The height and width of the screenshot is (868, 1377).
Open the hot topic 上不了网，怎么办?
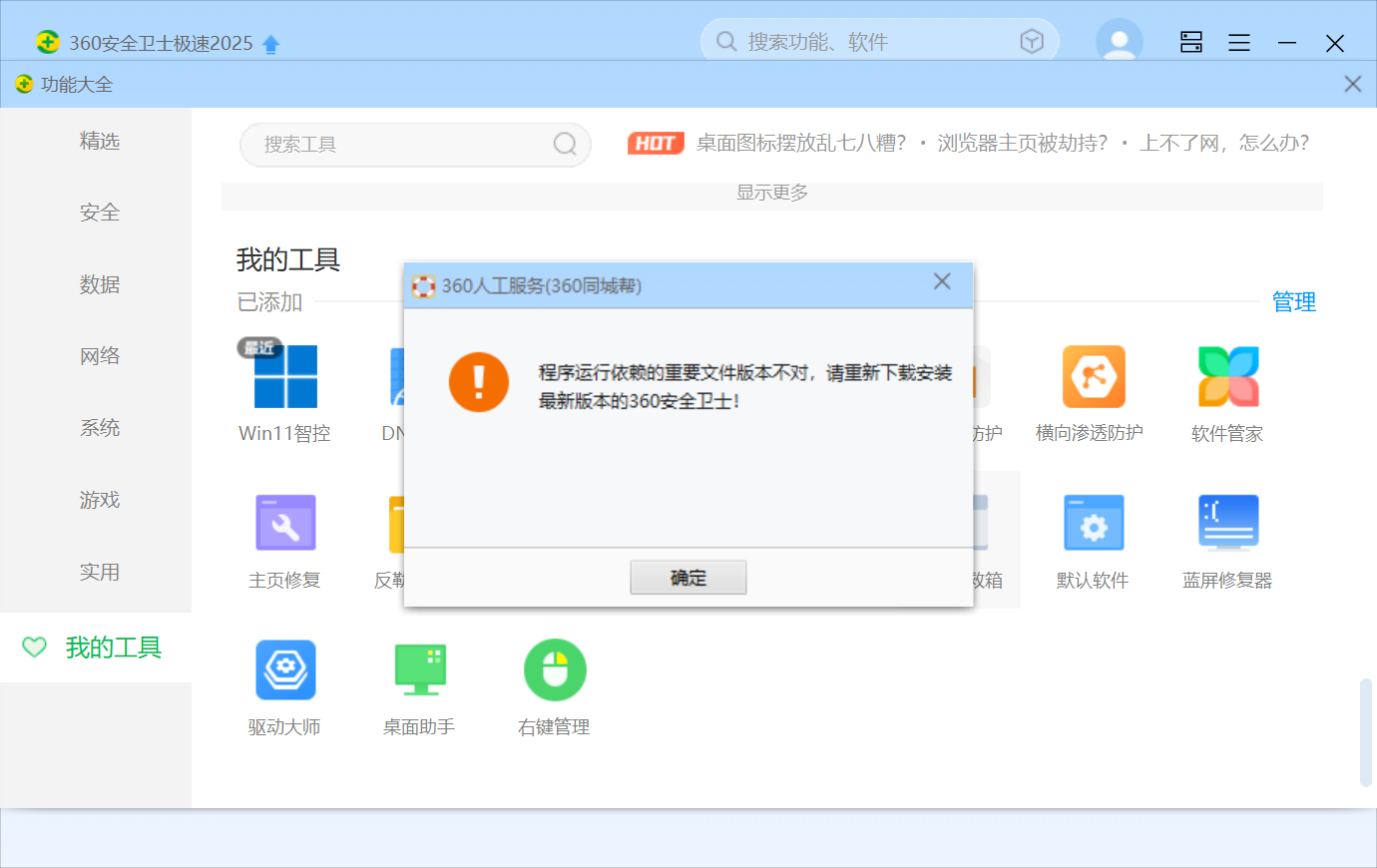point(1224,144)
